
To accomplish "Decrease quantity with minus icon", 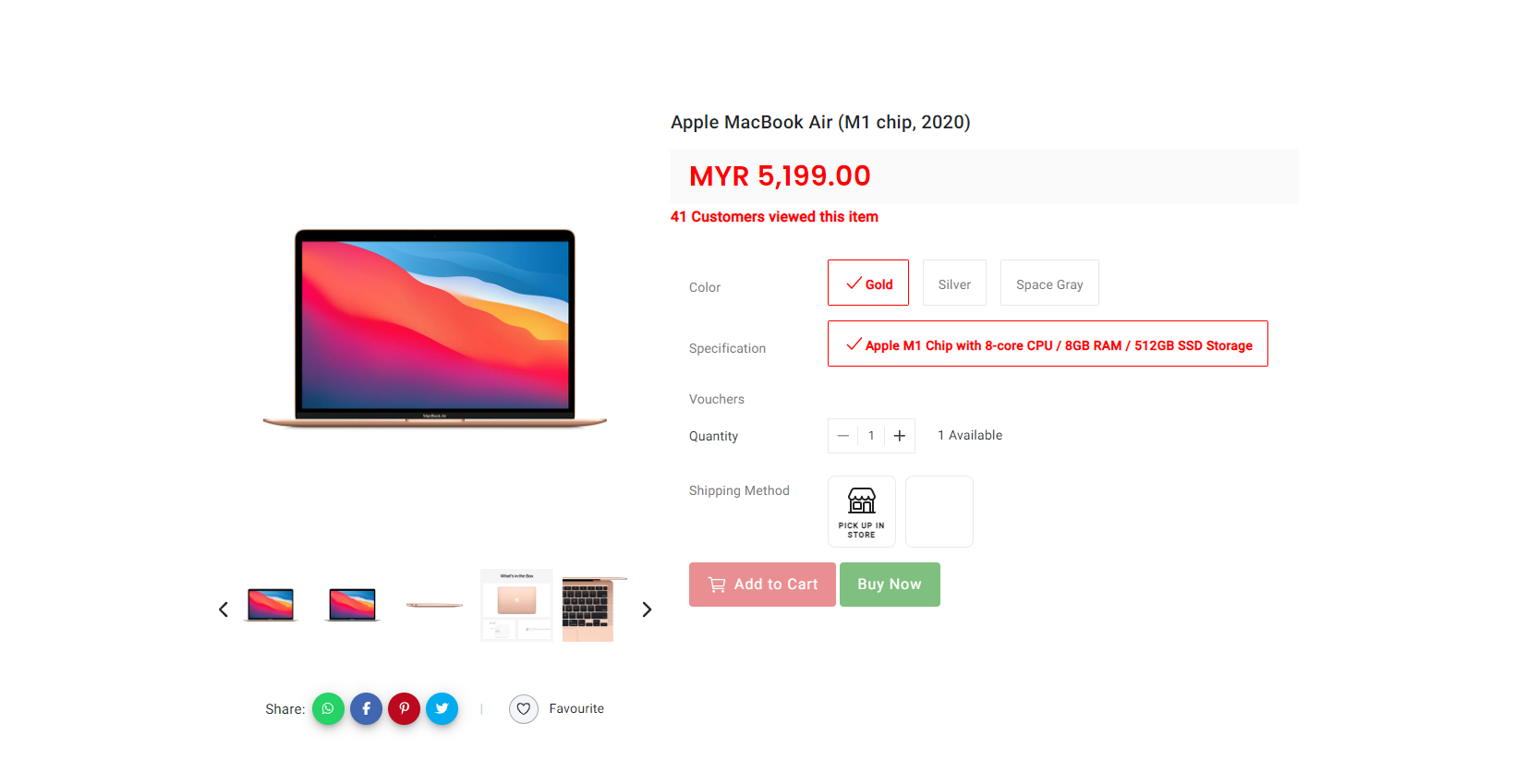I will [842, 436].
